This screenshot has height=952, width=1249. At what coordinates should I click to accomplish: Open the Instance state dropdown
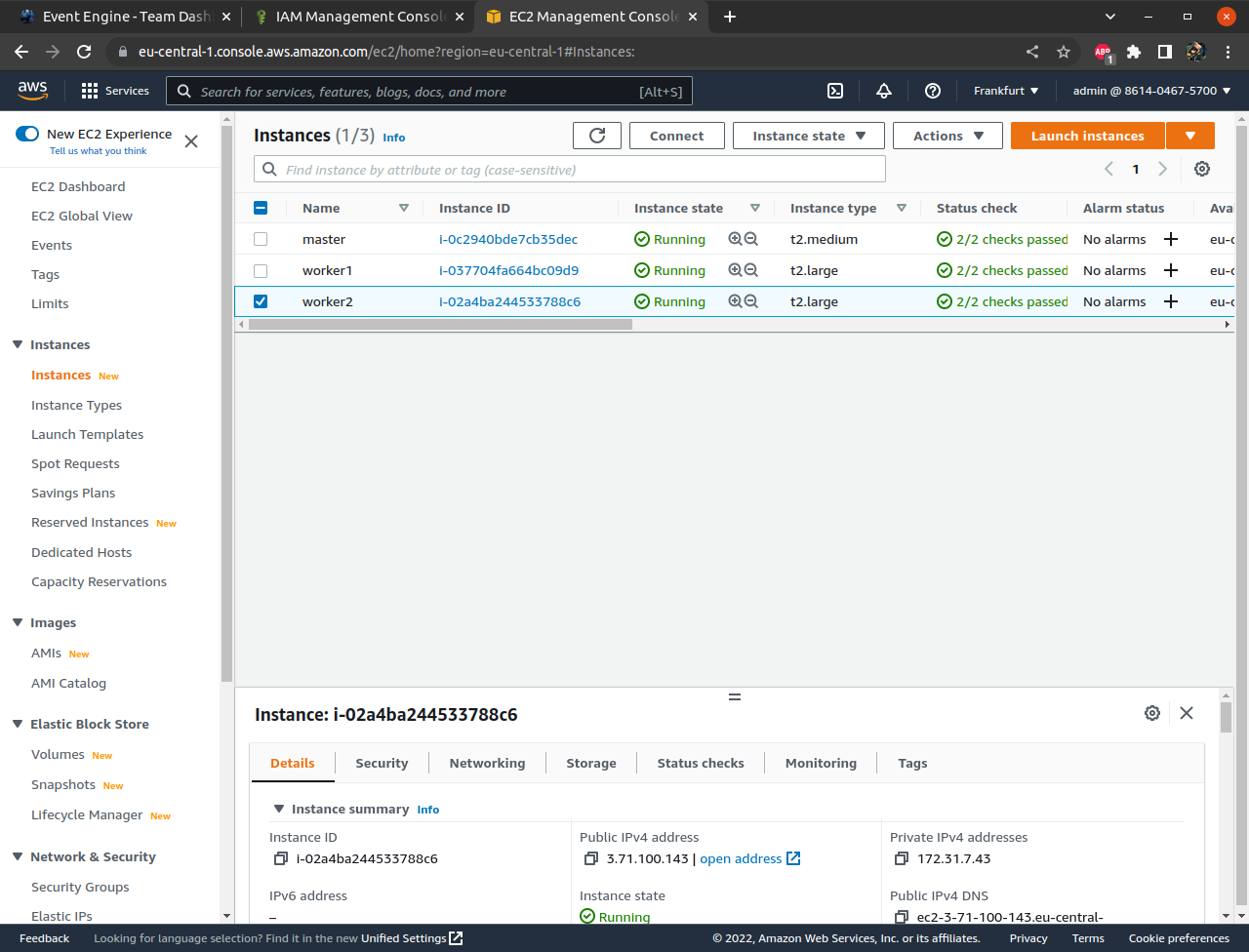(x=809, y=136)
